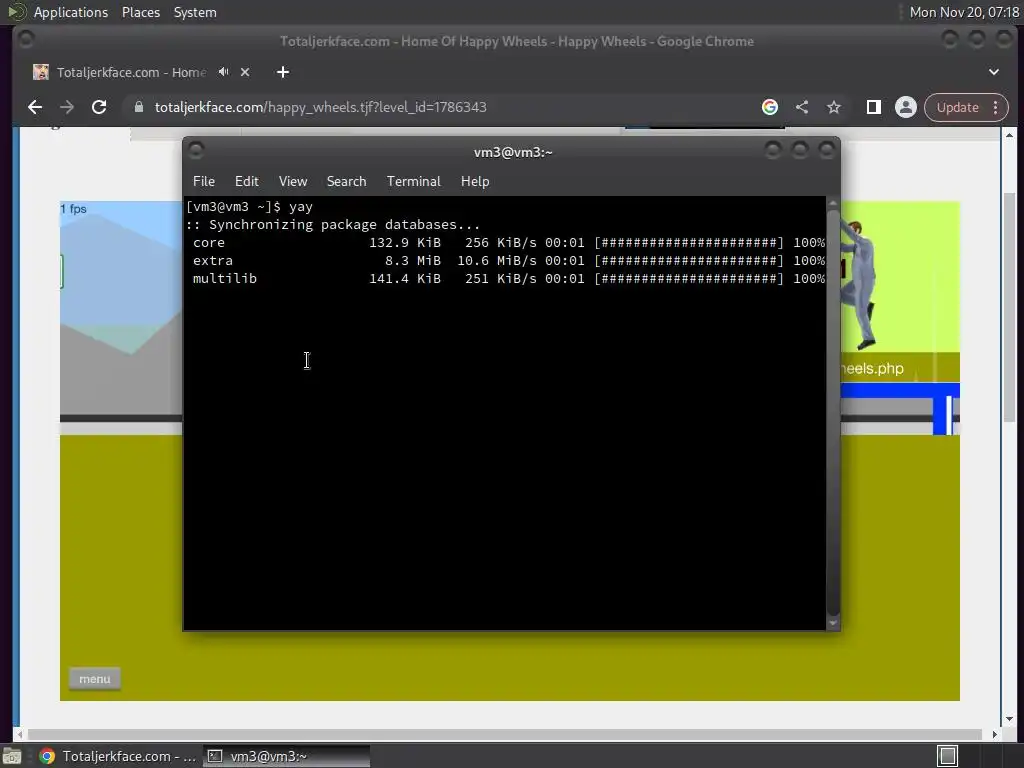Viewport: 1024px width, 768px height.
Task: Go back with Chrome's back arrow
Action: click(35, 107)
